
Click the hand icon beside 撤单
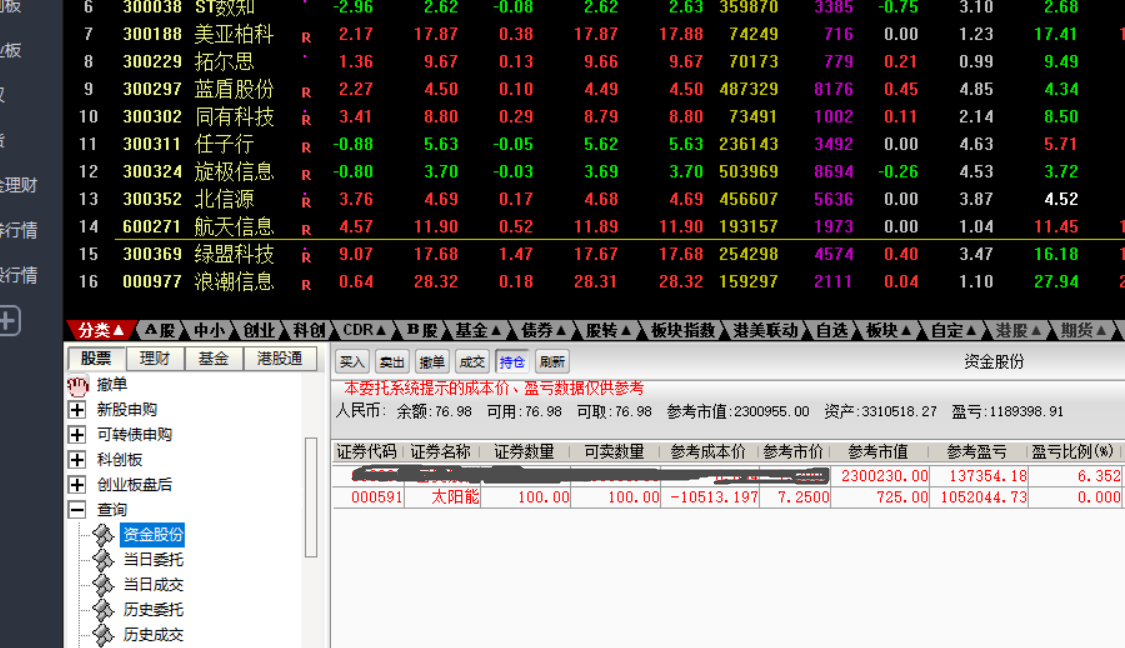(x=77, y=385)
